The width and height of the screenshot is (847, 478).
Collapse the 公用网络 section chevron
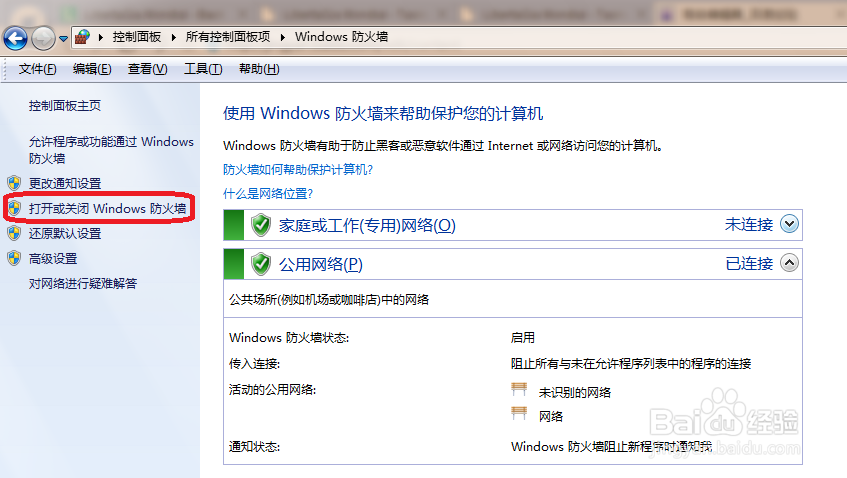click(789, 263)
